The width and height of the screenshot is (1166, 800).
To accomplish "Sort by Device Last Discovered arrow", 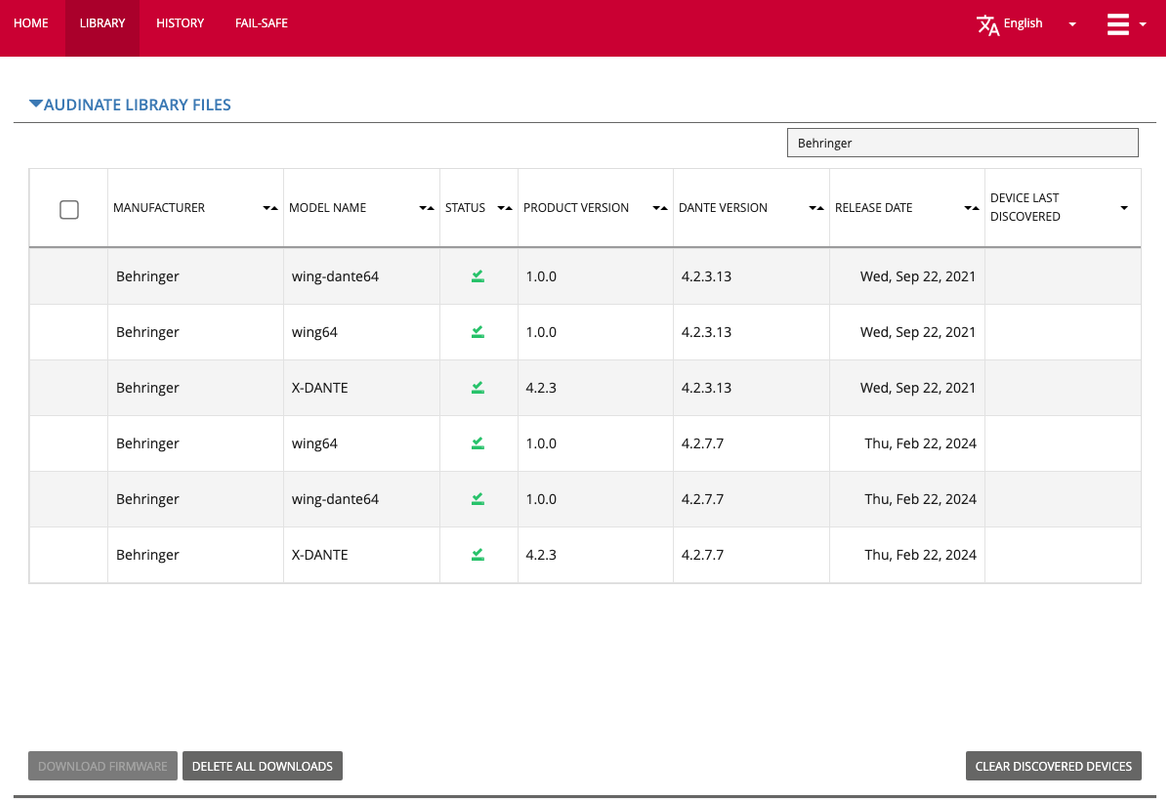I will (x=1124, y=208).
